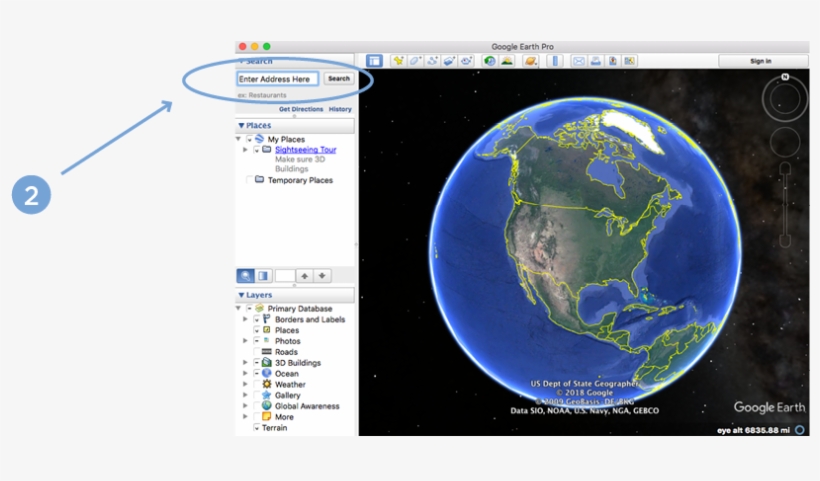Expand the More layer arrow
Image resolution: width=820 pixels, height=481 pixels.
245,417
